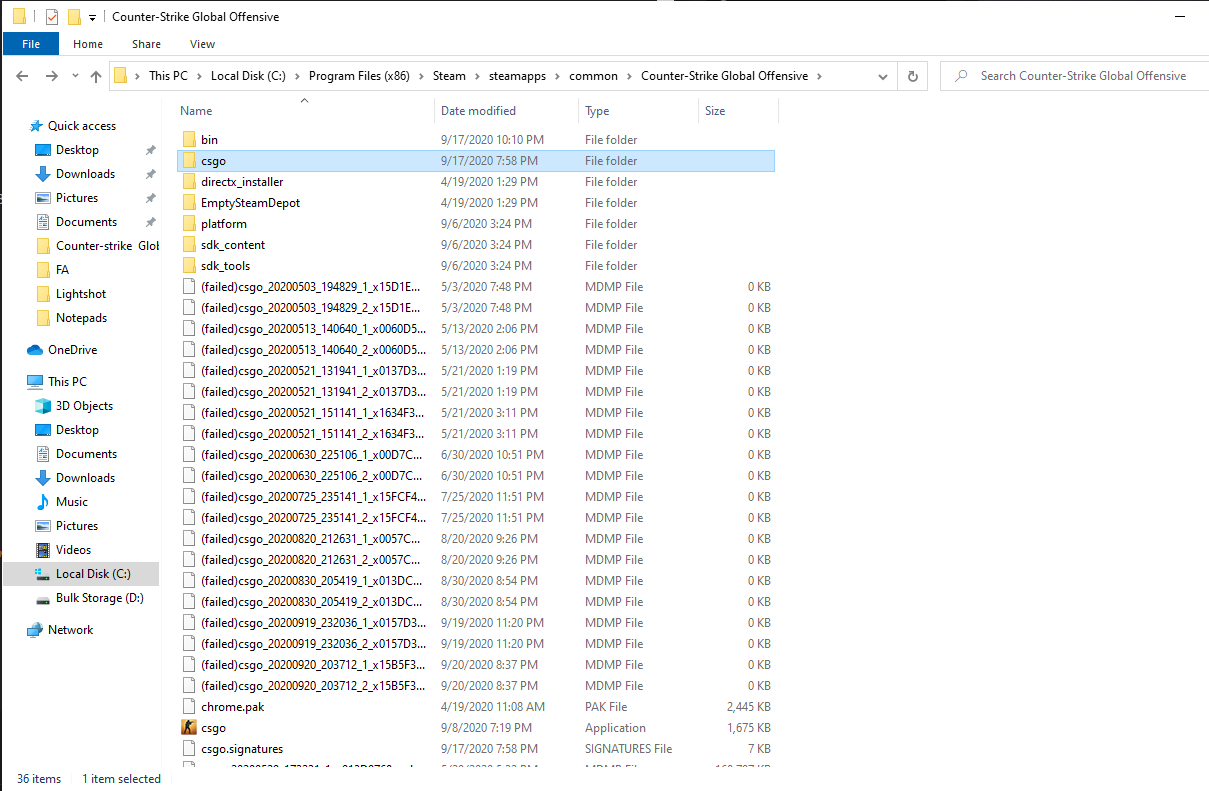Click the Back navigation arrow
The image size is (1209, 791).
[x=23, y=76]
